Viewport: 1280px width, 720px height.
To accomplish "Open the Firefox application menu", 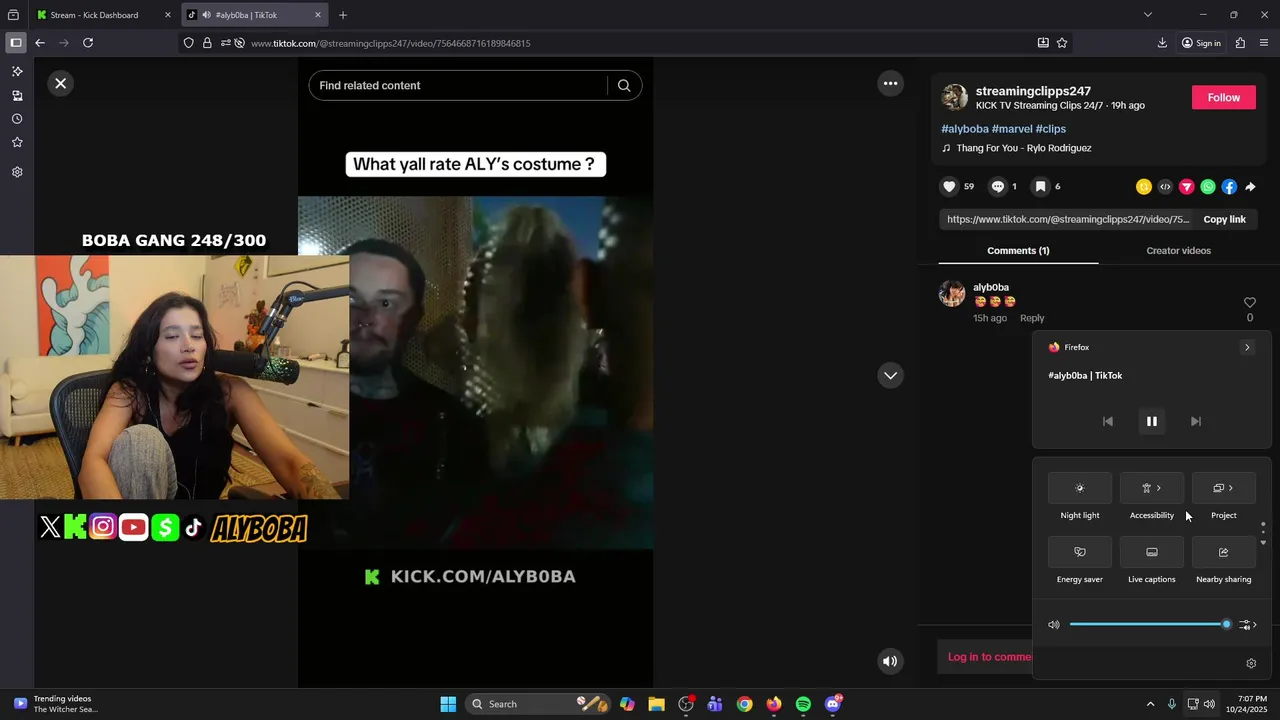I will point(1264,43).
